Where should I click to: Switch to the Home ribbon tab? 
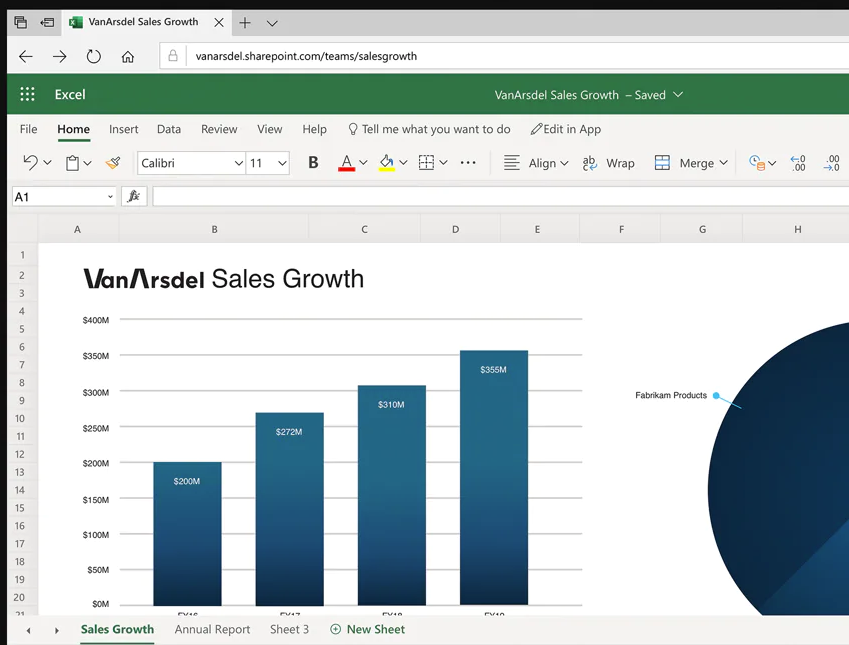[74, 129]
